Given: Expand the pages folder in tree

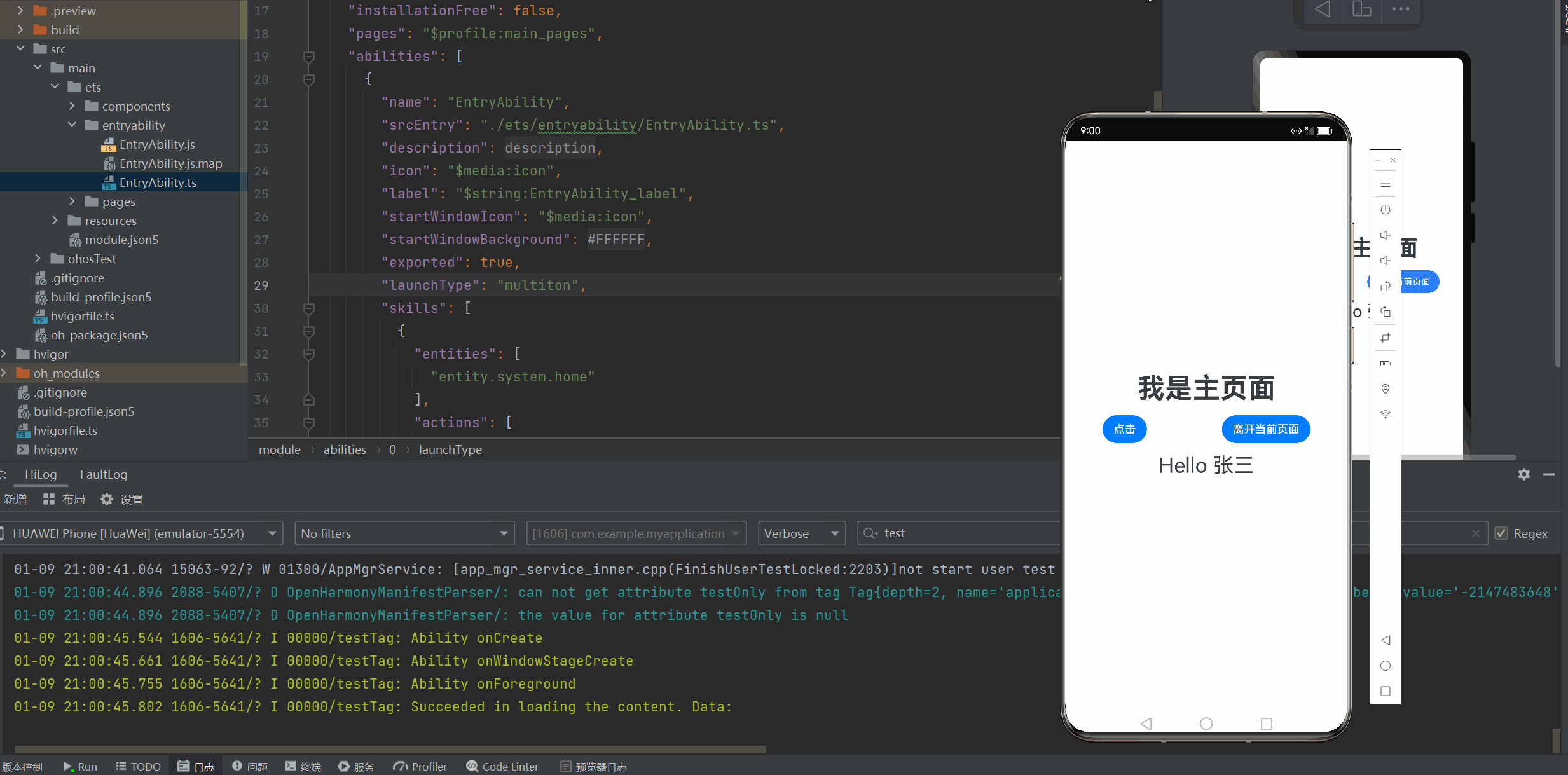Looking at the screenshot, I should pyautogui.click(x=72, y=202).
